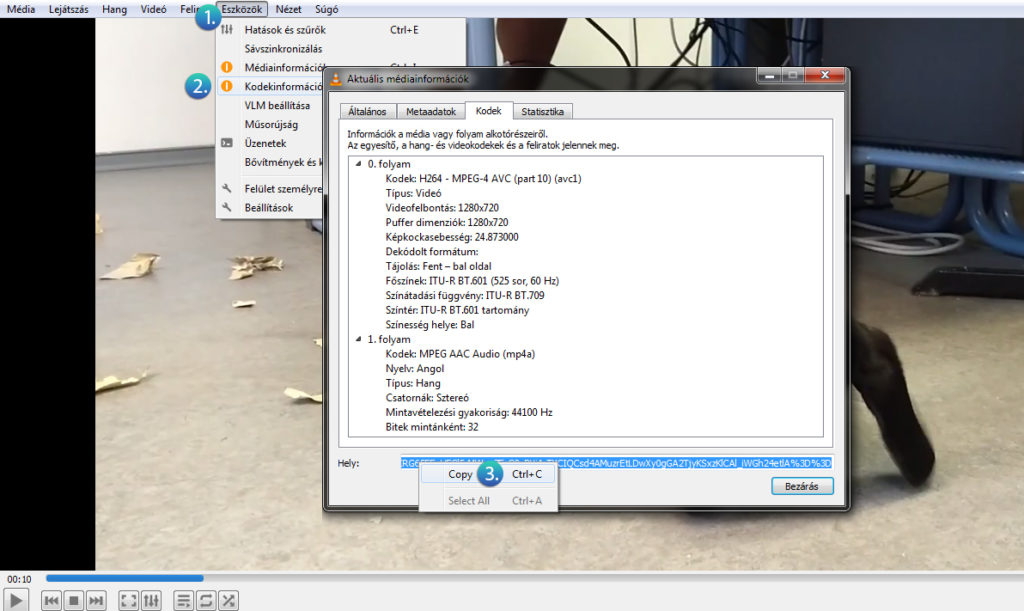The width and height of the screenshot is (1024, 611).
Task: Click the VLC cone icon in dialog title
Action: coord(336,79)
